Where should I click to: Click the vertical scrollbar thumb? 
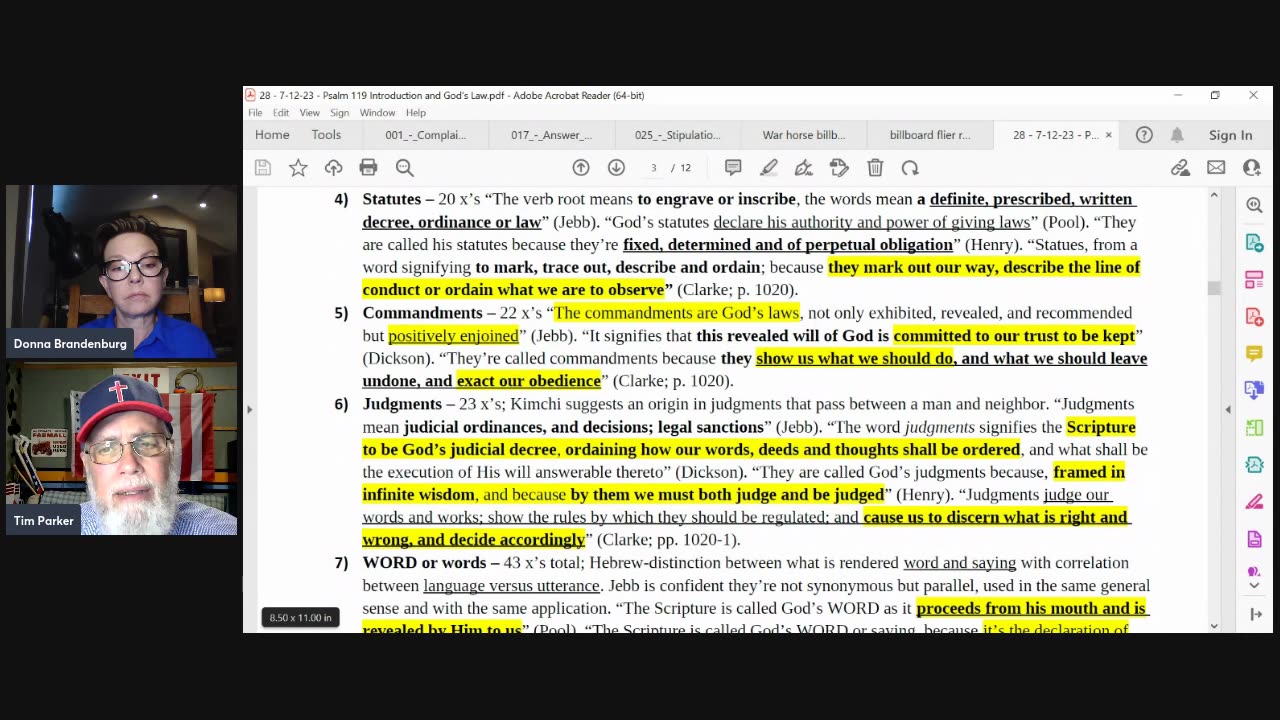pyautogui.click(x=1214, y=288)
